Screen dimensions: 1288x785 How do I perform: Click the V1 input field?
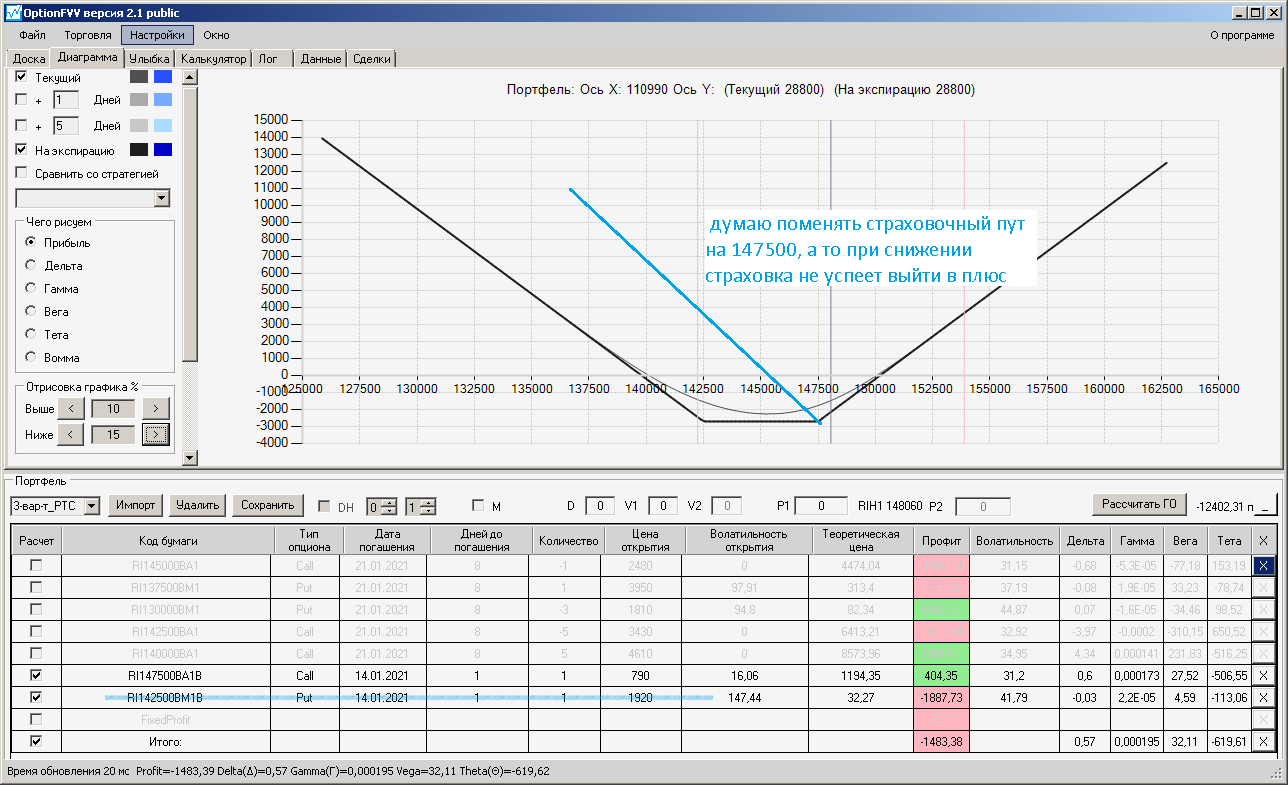(x=663, y=507)
